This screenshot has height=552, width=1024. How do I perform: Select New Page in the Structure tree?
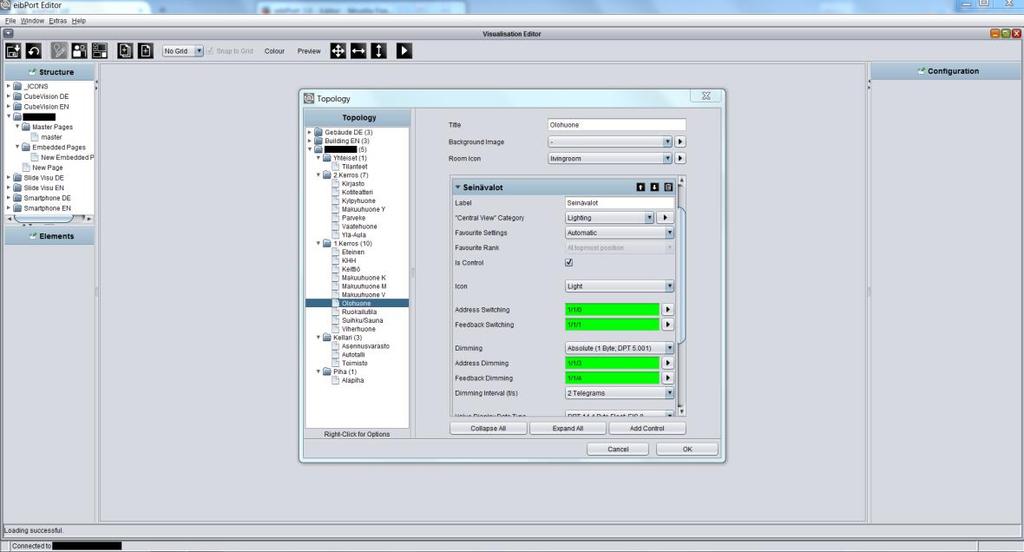click(x=48, y=168)
